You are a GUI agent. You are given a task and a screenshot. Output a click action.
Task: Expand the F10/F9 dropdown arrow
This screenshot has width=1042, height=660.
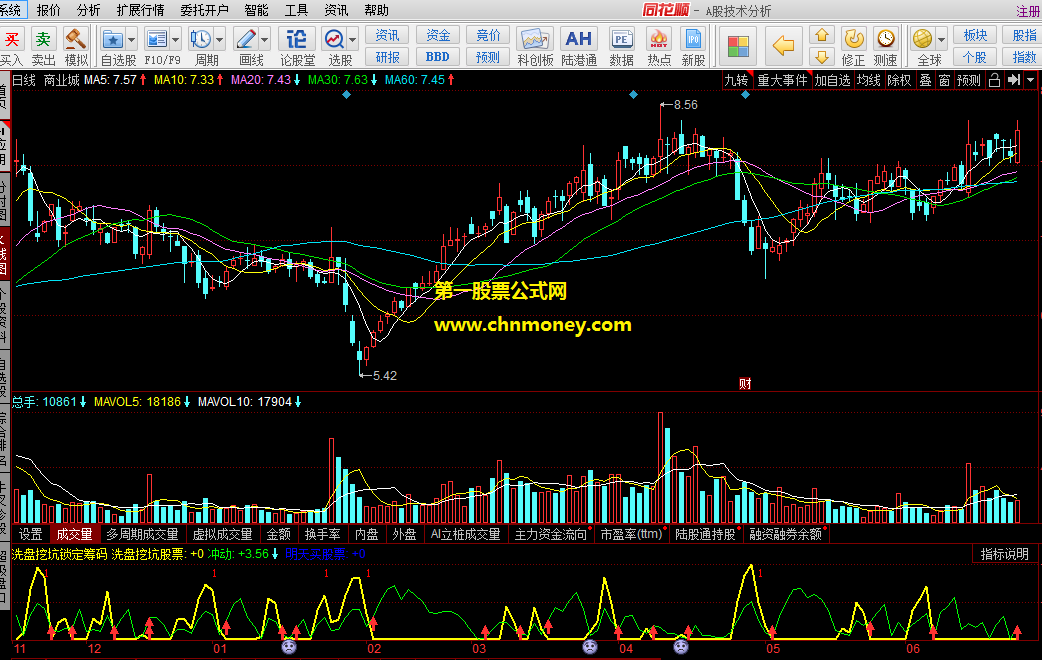175,40
